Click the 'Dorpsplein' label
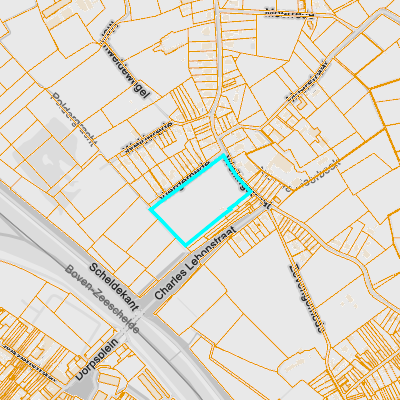Viewport: 400px width, 400px height. [97, 360]
